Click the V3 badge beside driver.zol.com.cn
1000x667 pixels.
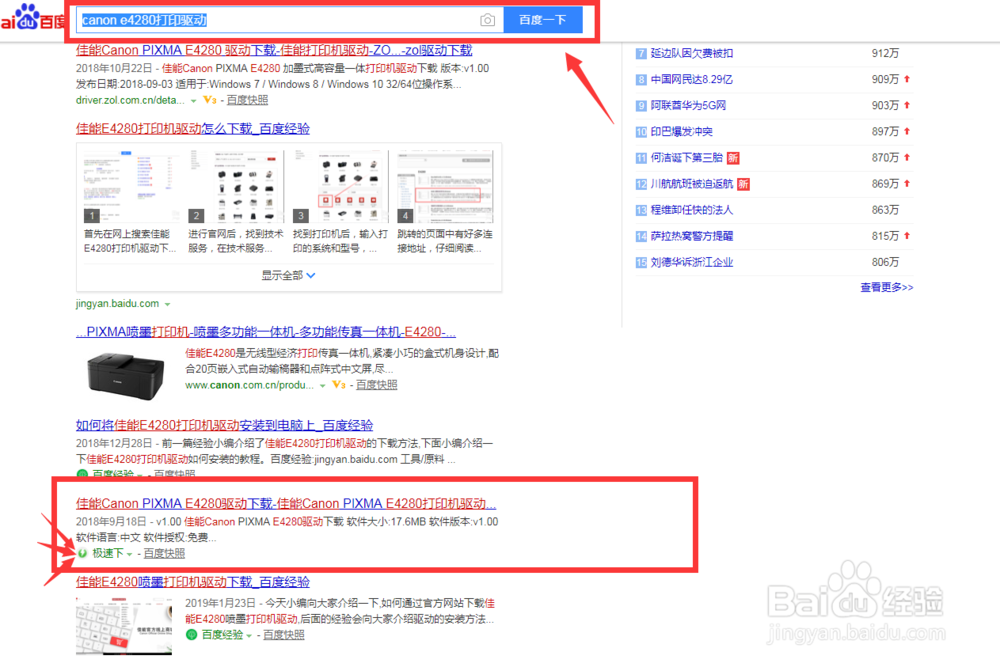(209, 100)
